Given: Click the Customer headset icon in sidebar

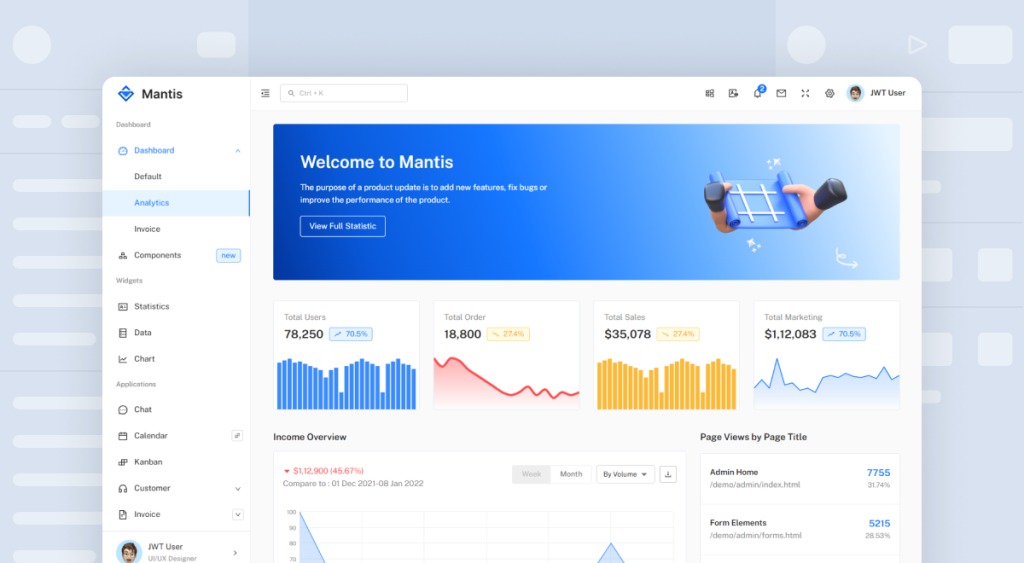Looking at the screenshot, I should tap(122, 489).
